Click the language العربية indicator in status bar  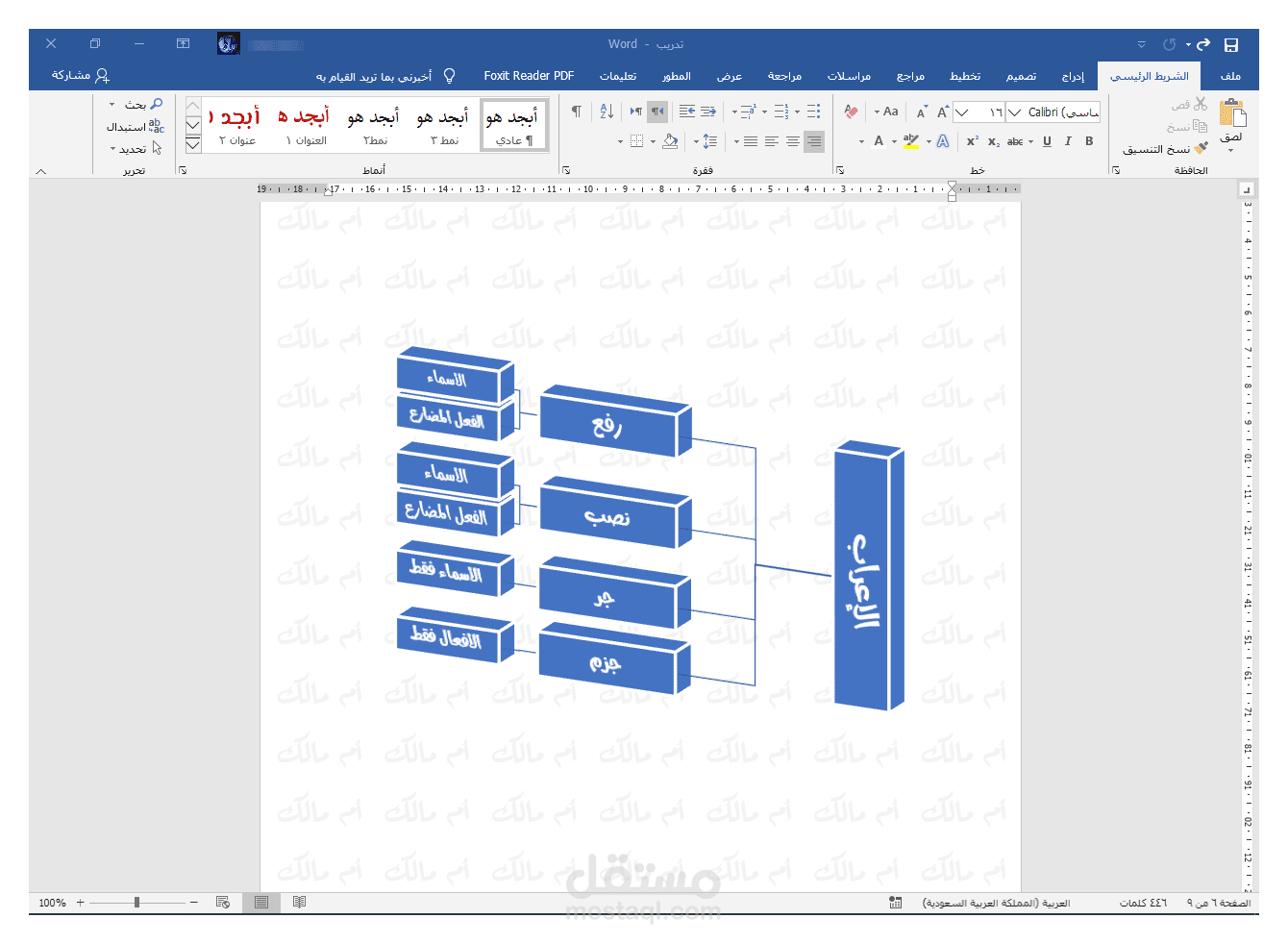pyautogui.click(x=996, y=903)
